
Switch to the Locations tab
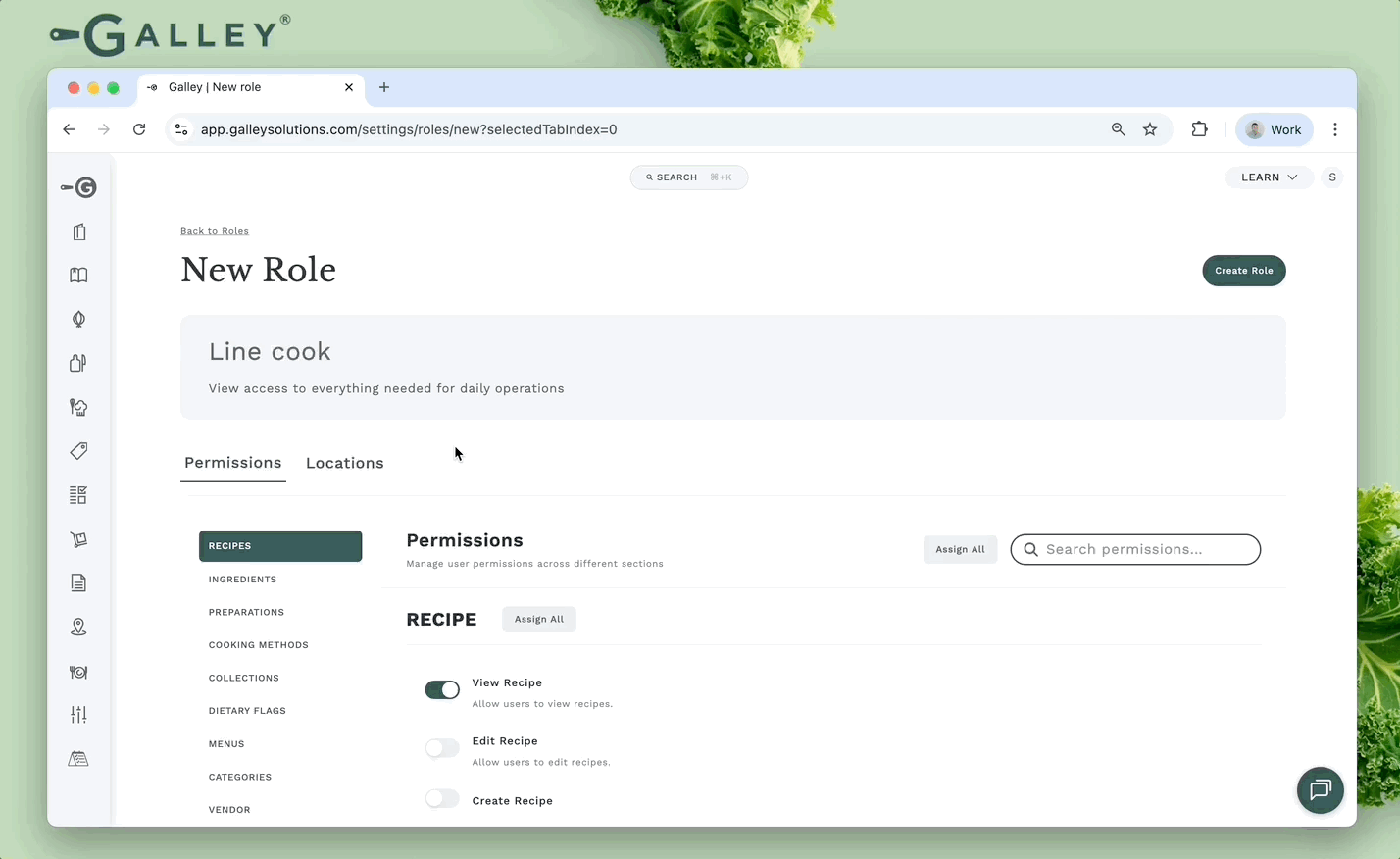click(x=345, y=463)
